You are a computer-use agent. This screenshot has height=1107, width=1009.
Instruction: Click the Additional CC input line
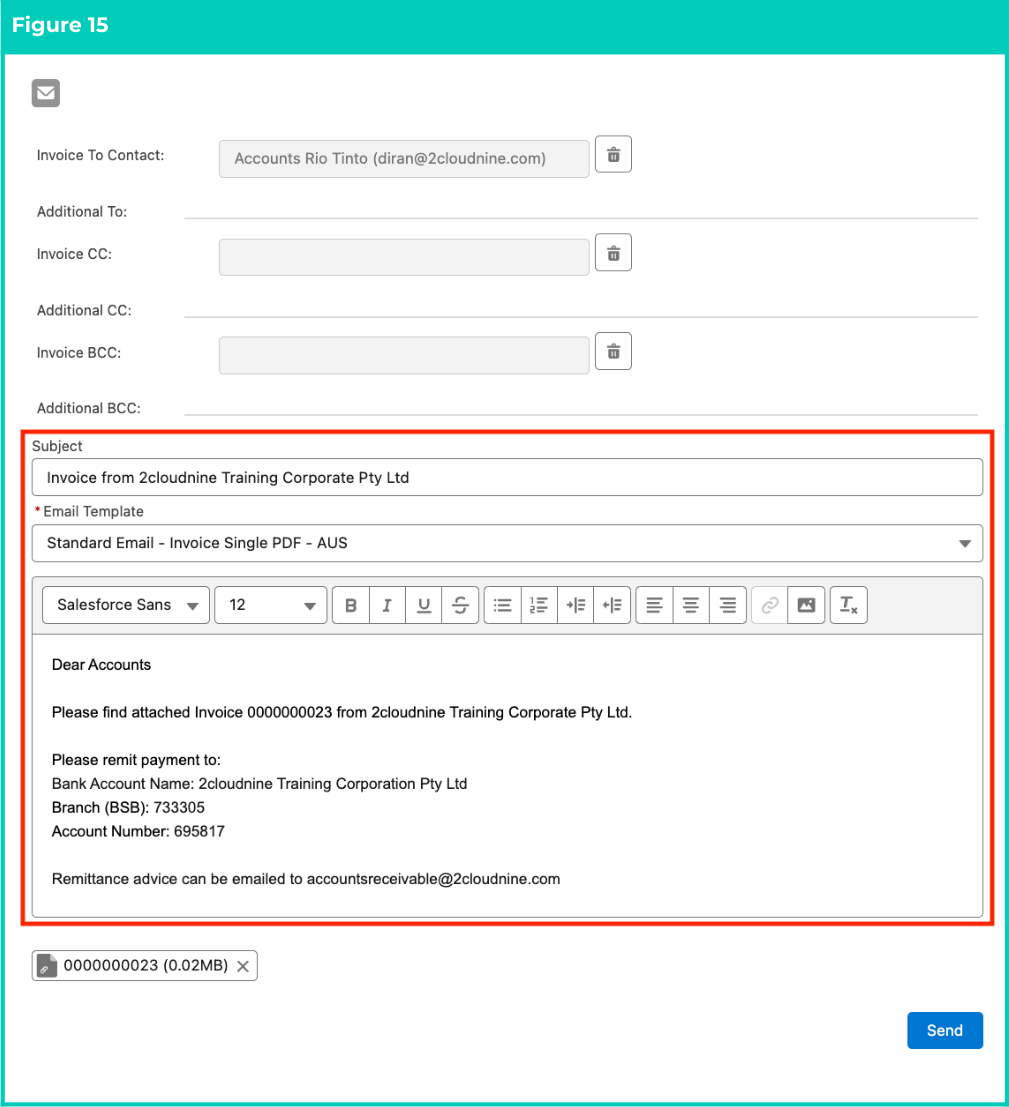click(x=580, y=309)
